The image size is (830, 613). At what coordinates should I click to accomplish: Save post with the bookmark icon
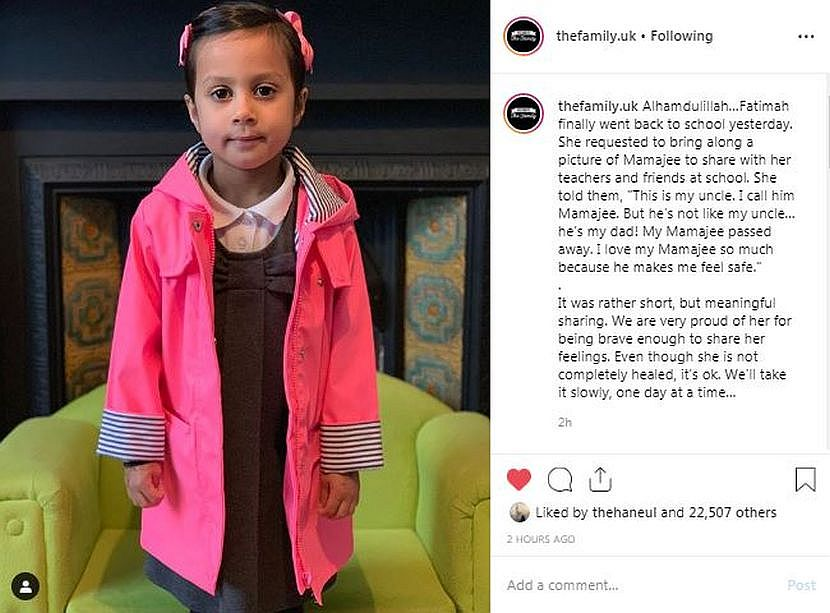pos(805,480)
